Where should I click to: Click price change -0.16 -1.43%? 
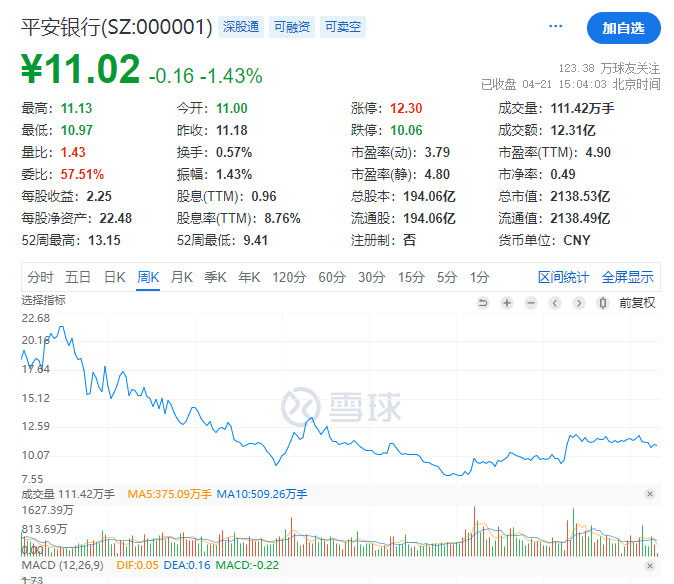coord(205,76)
